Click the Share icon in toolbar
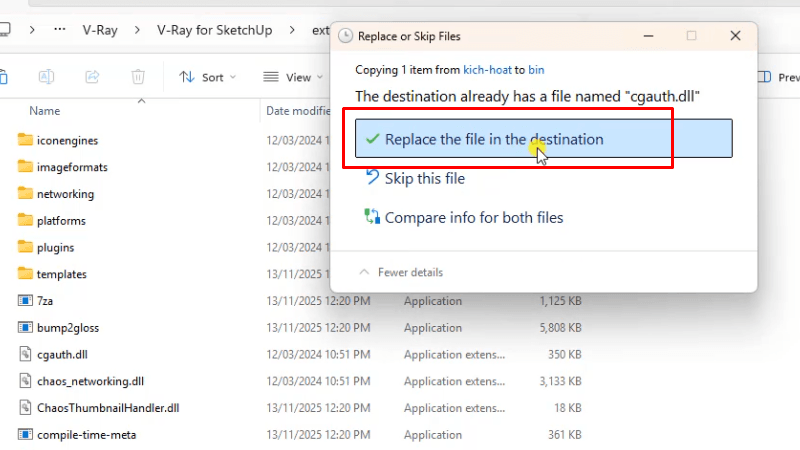 point(92,77)
